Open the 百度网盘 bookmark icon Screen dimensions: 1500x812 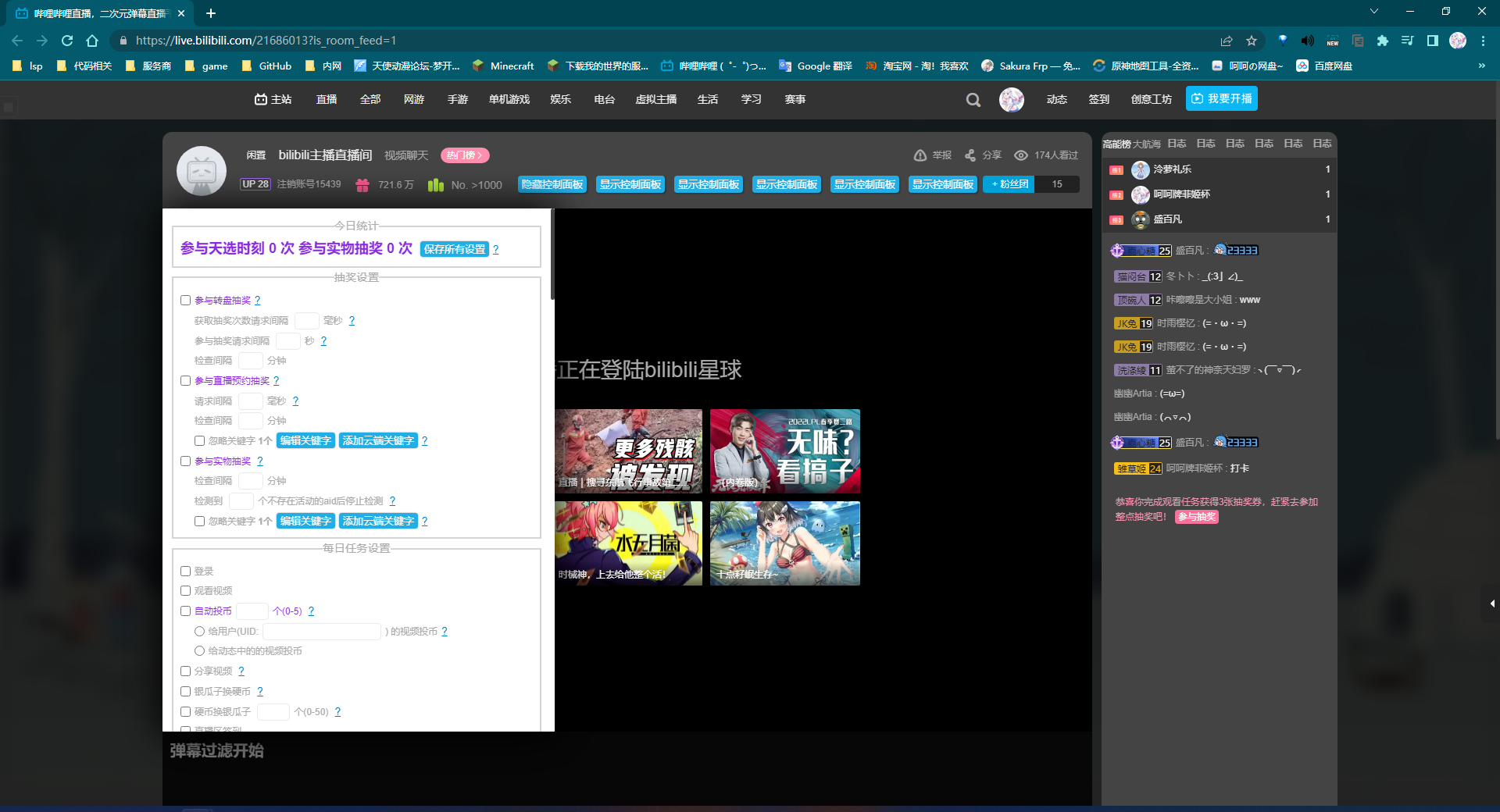pyautogui.click(x=1302, y=66)
